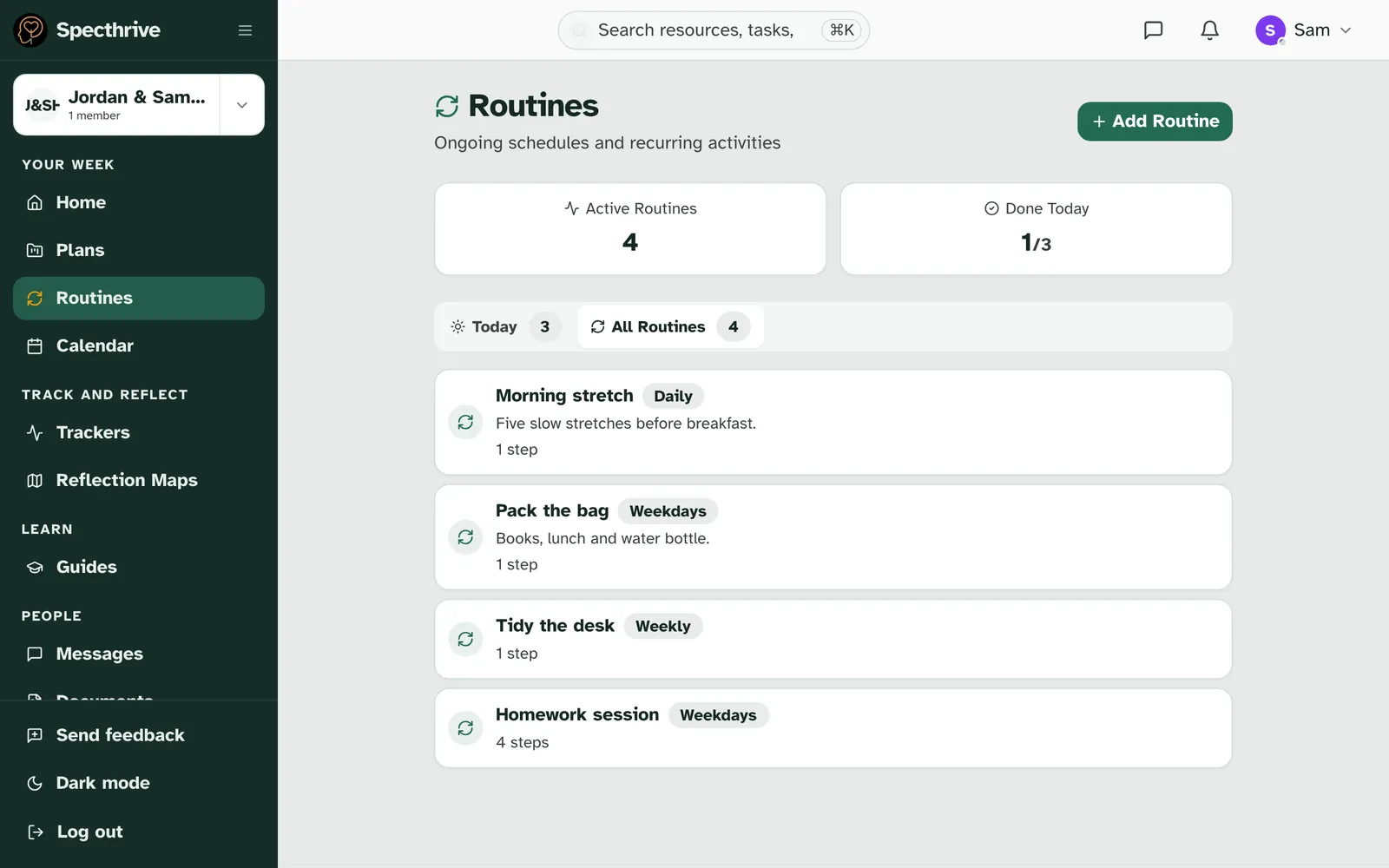Open Guides in Learn section

[139, 567]
